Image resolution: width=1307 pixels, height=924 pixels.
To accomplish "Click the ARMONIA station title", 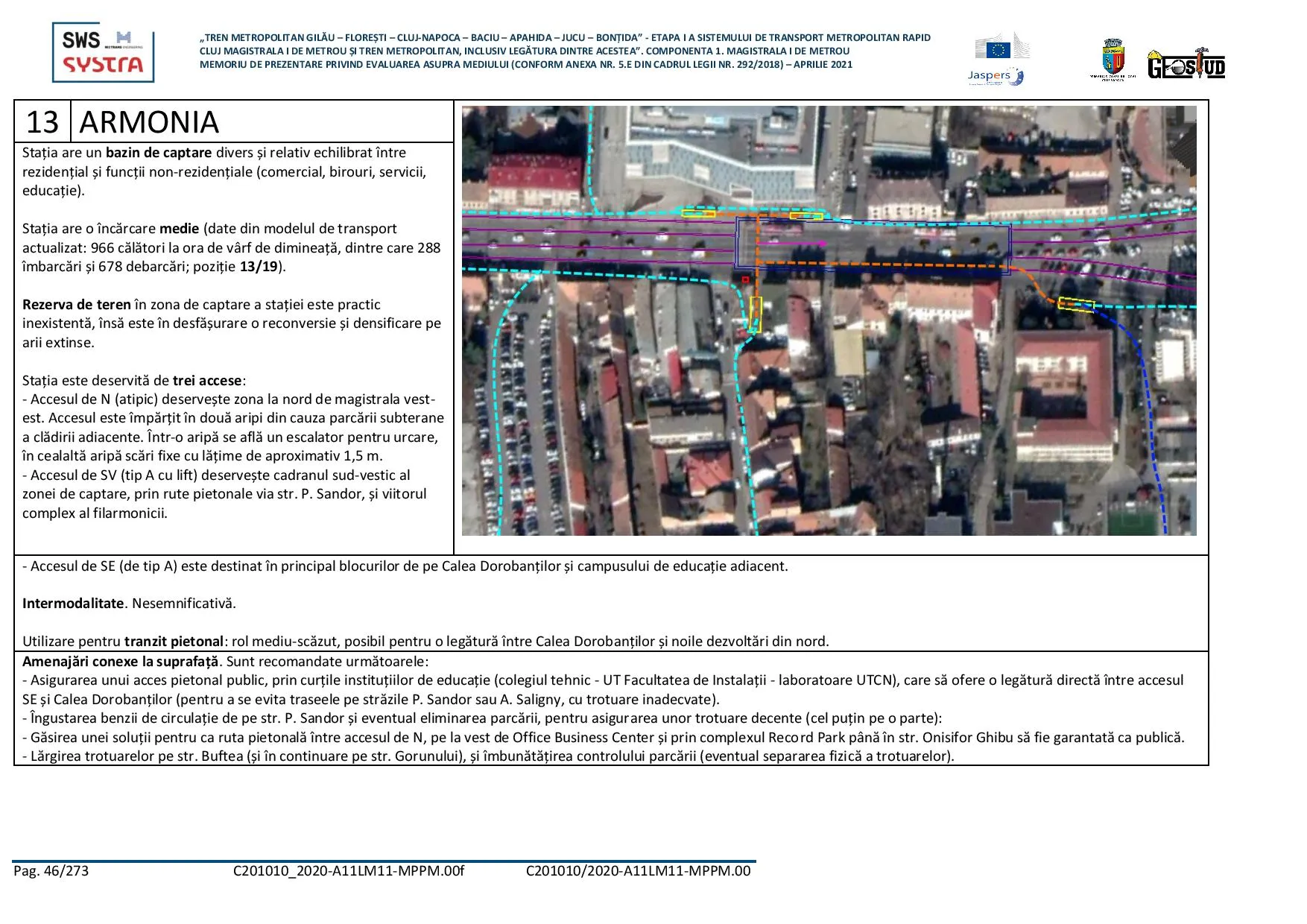I will 149,122.
